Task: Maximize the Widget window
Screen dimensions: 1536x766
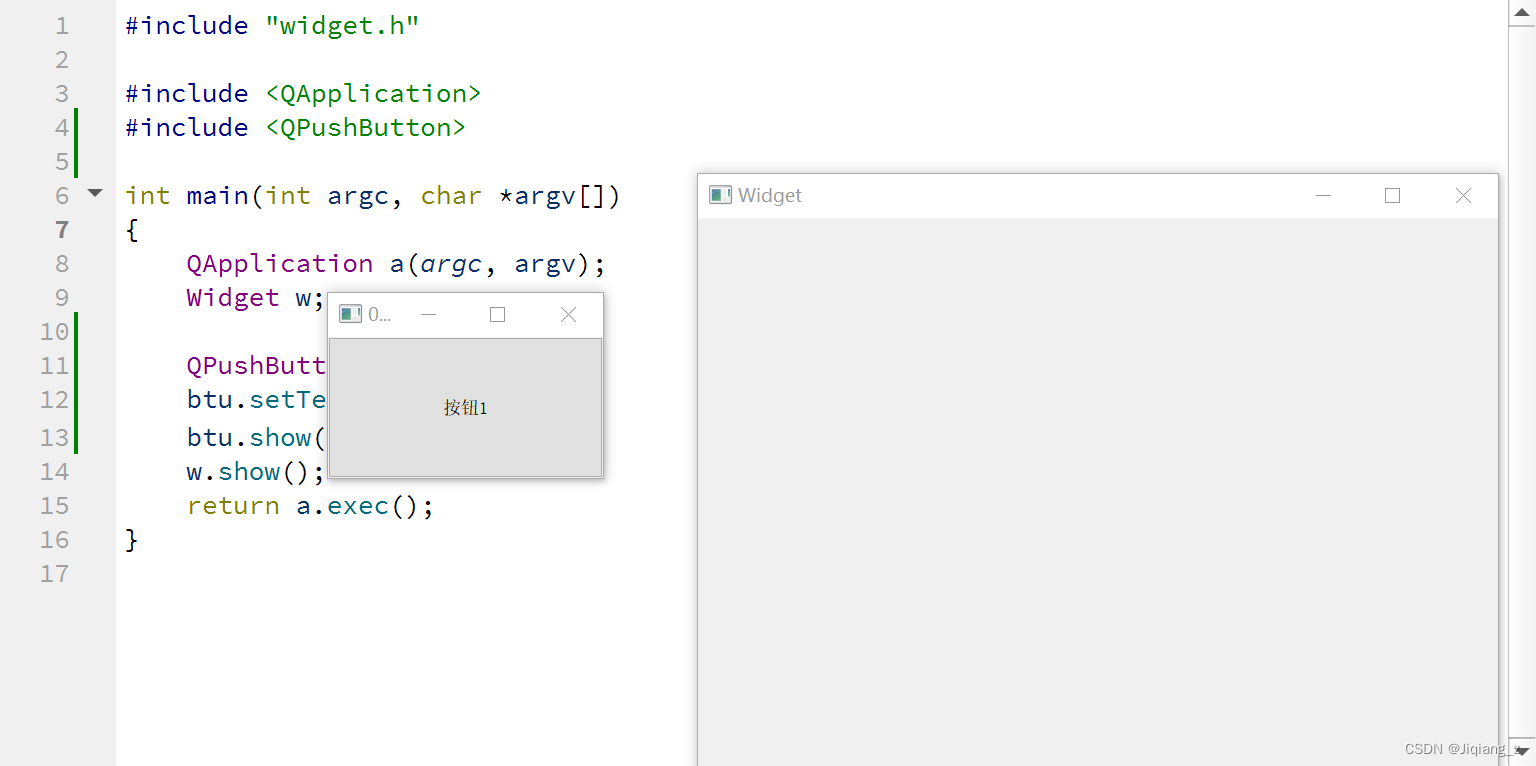Action: tap(1392, 196)
